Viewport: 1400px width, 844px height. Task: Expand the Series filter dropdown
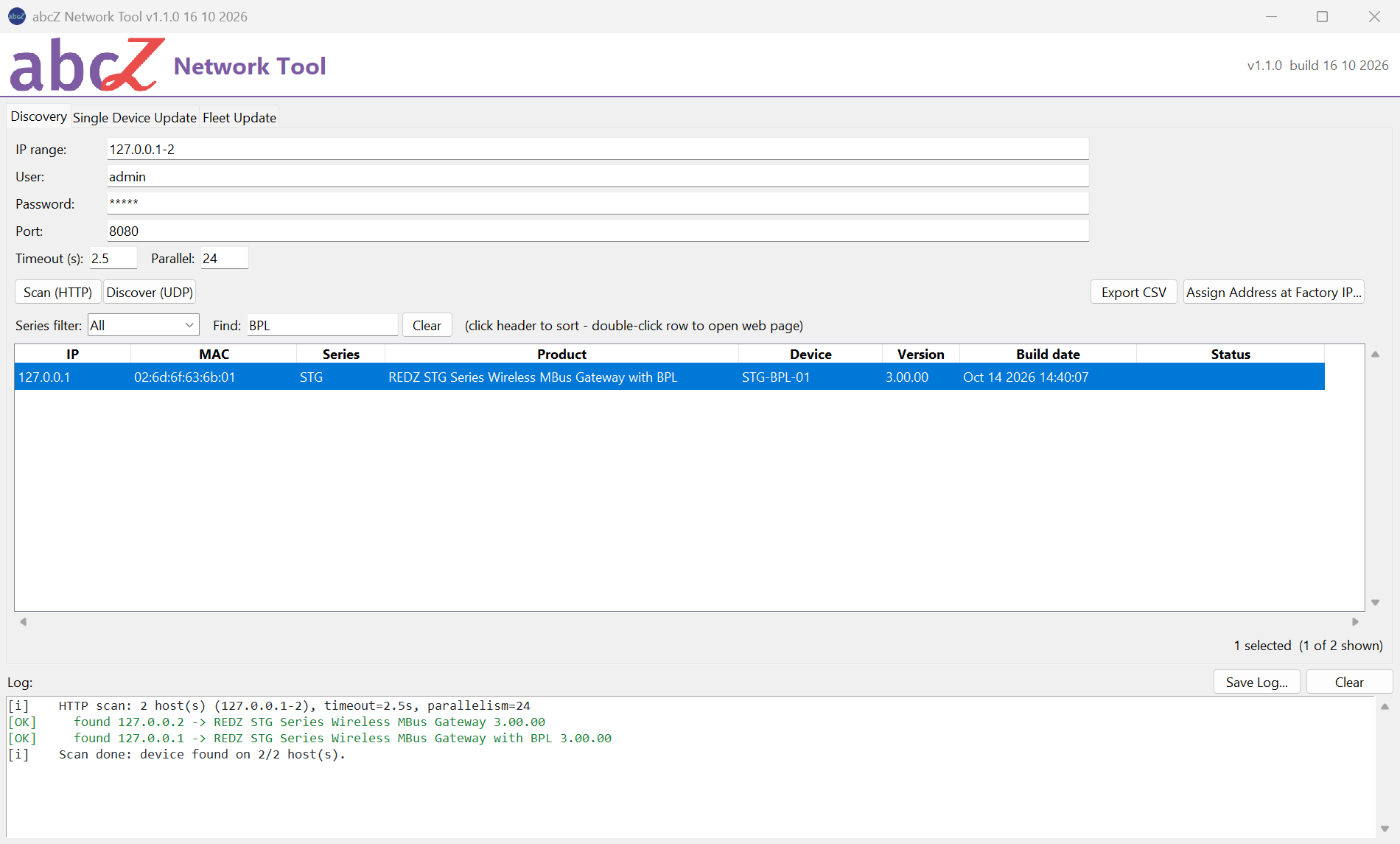tap(144, 325)
